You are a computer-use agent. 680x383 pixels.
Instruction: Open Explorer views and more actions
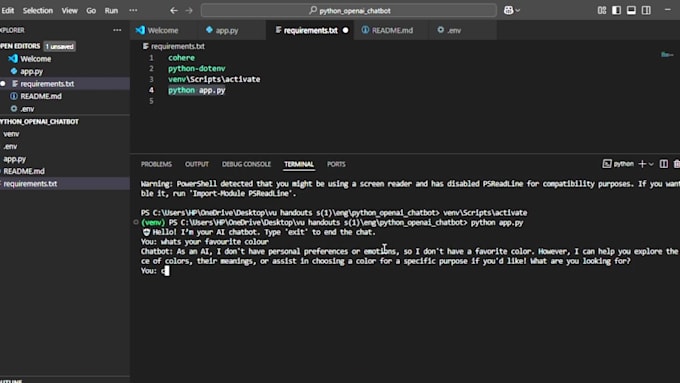click(117, 30)
